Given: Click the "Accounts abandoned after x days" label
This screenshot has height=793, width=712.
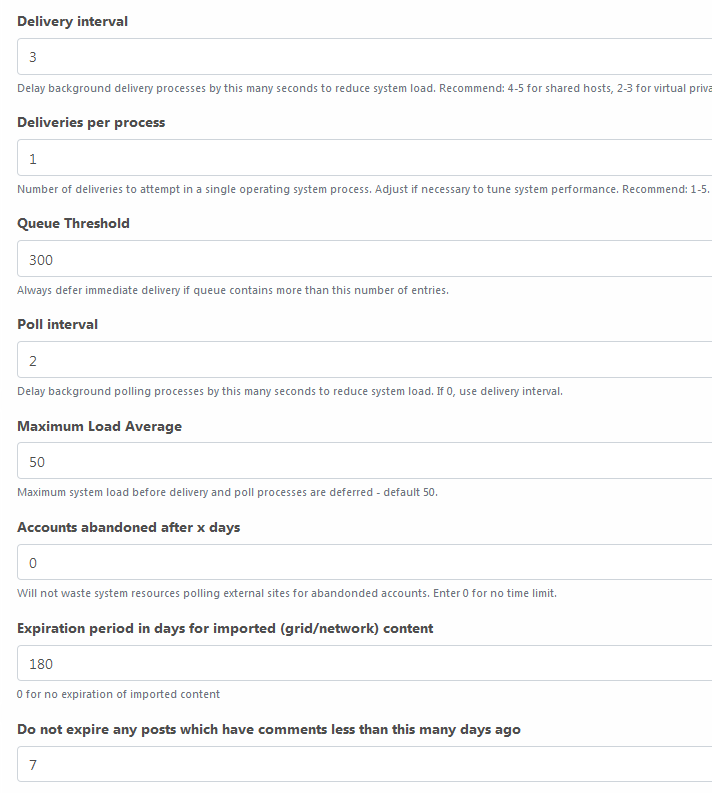Looking at the screenshot, I should [x=128, y=527].
